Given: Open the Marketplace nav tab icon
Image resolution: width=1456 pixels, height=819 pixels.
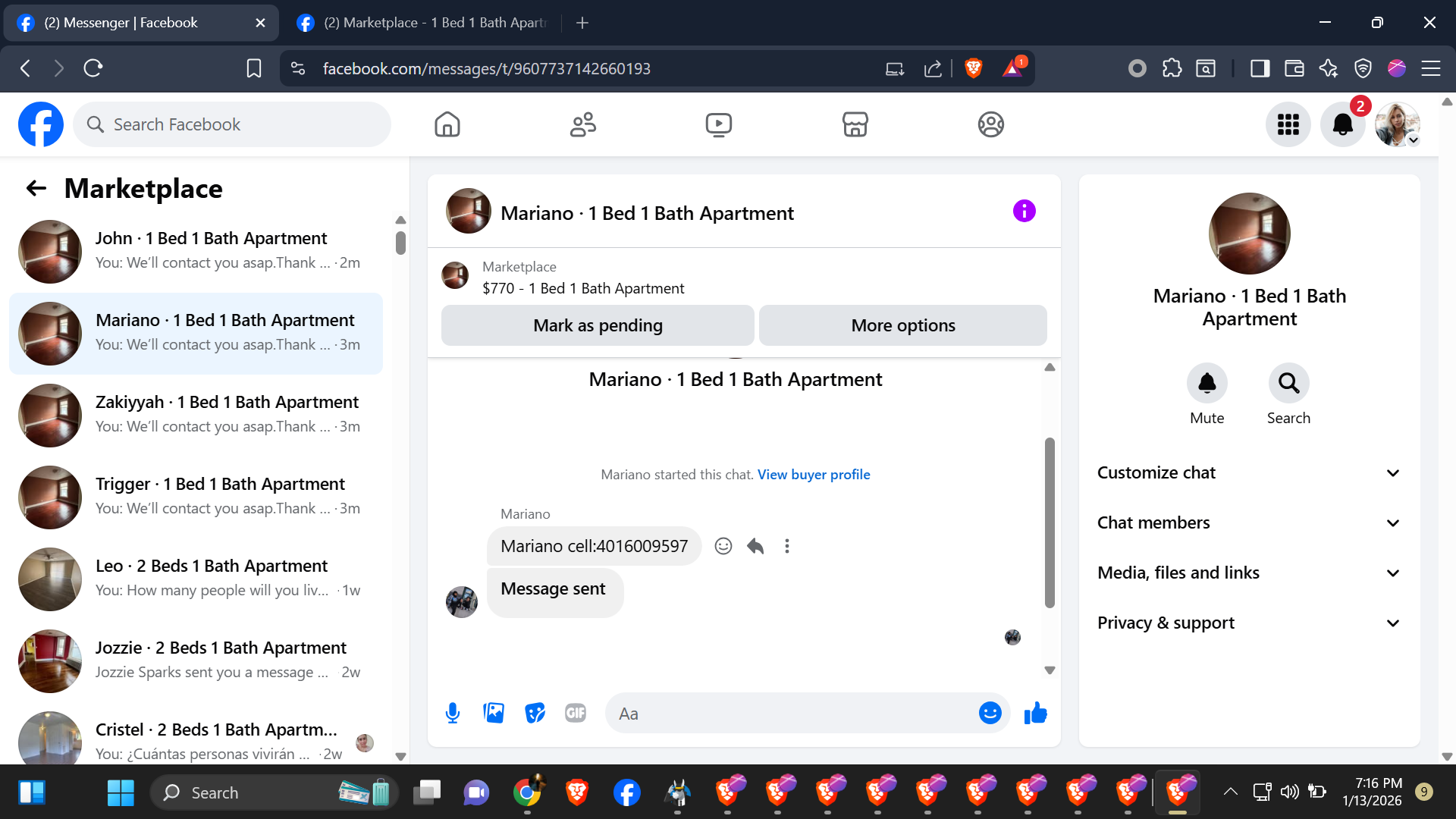Looking at the screenshot, I should tap(855, 124).
